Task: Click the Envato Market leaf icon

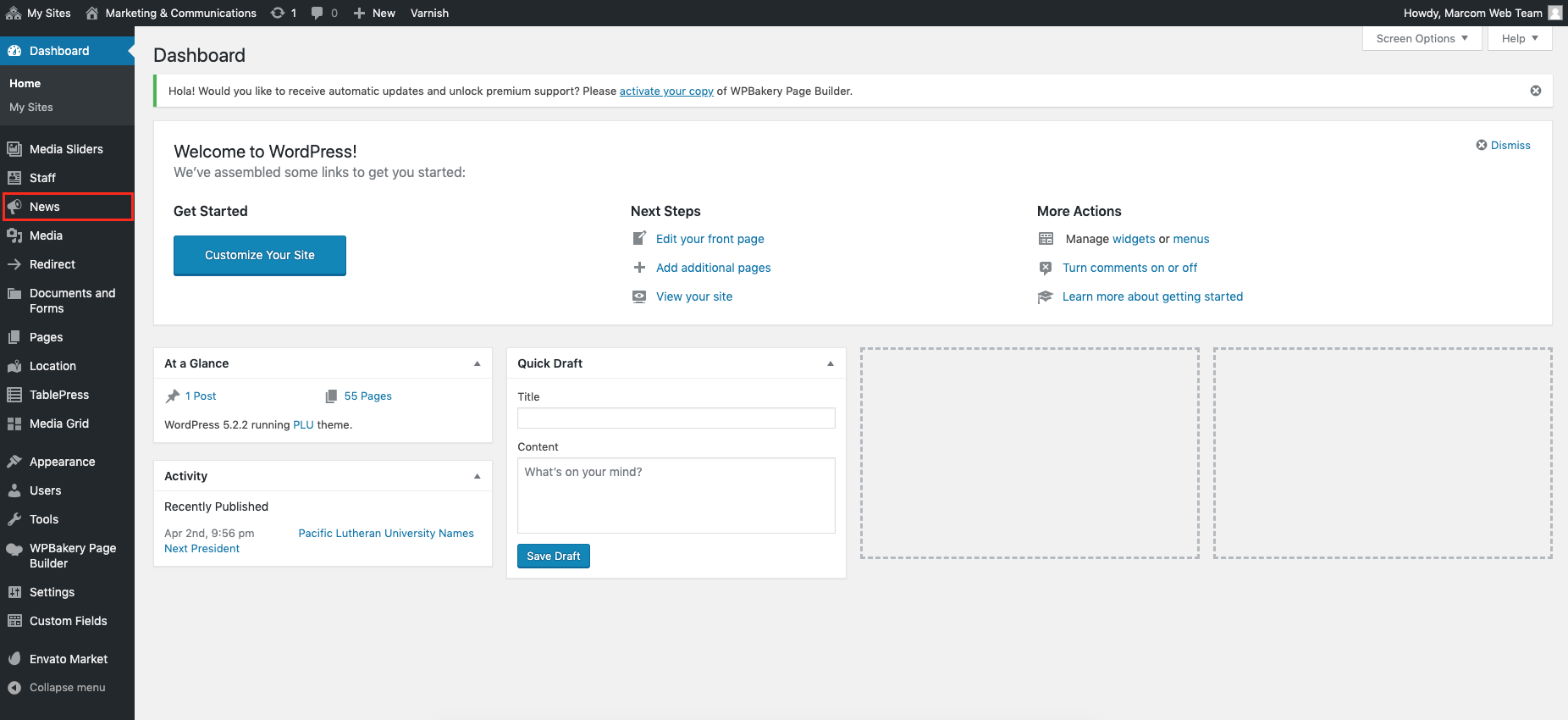Action: coord(14,659)
